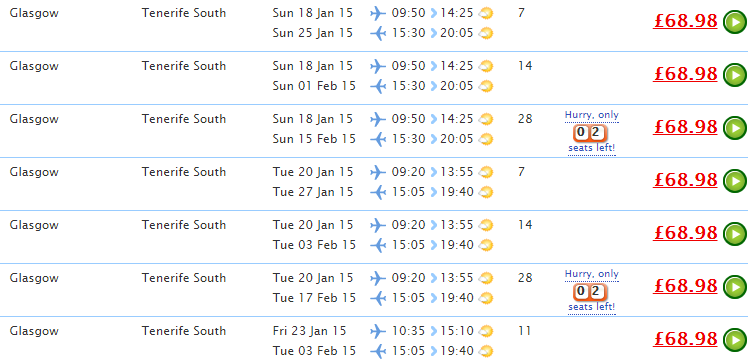Click seats counter badge on Sun 18 Jan 28-night row
Viewport: 751px width, 364px height.
click(590, 133)
